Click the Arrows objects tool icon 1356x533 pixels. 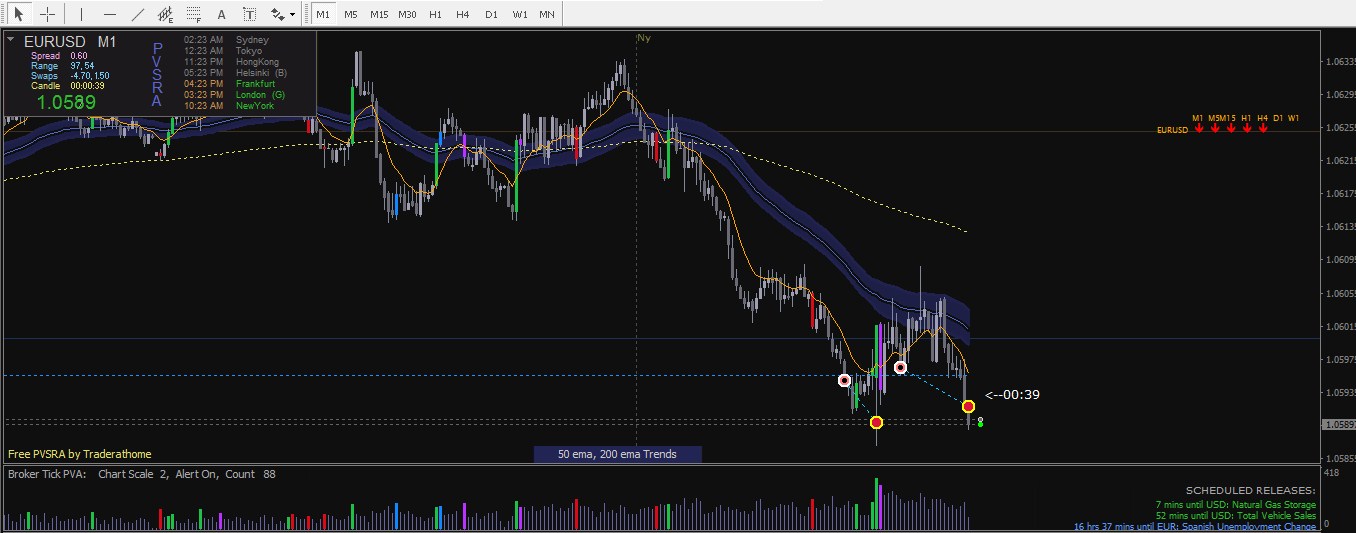276,14
